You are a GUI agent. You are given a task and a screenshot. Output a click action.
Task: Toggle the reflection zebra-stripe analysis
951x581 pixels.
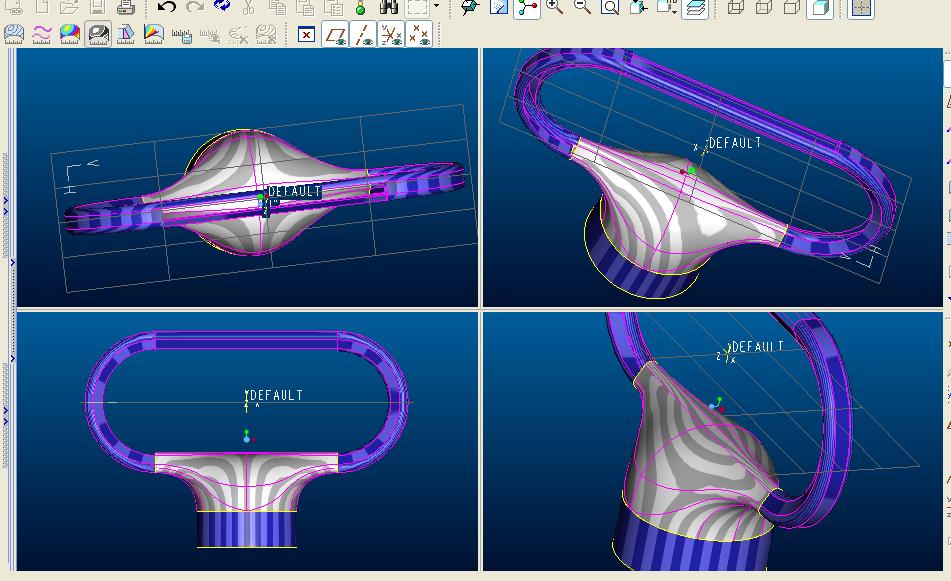(98, 35)
